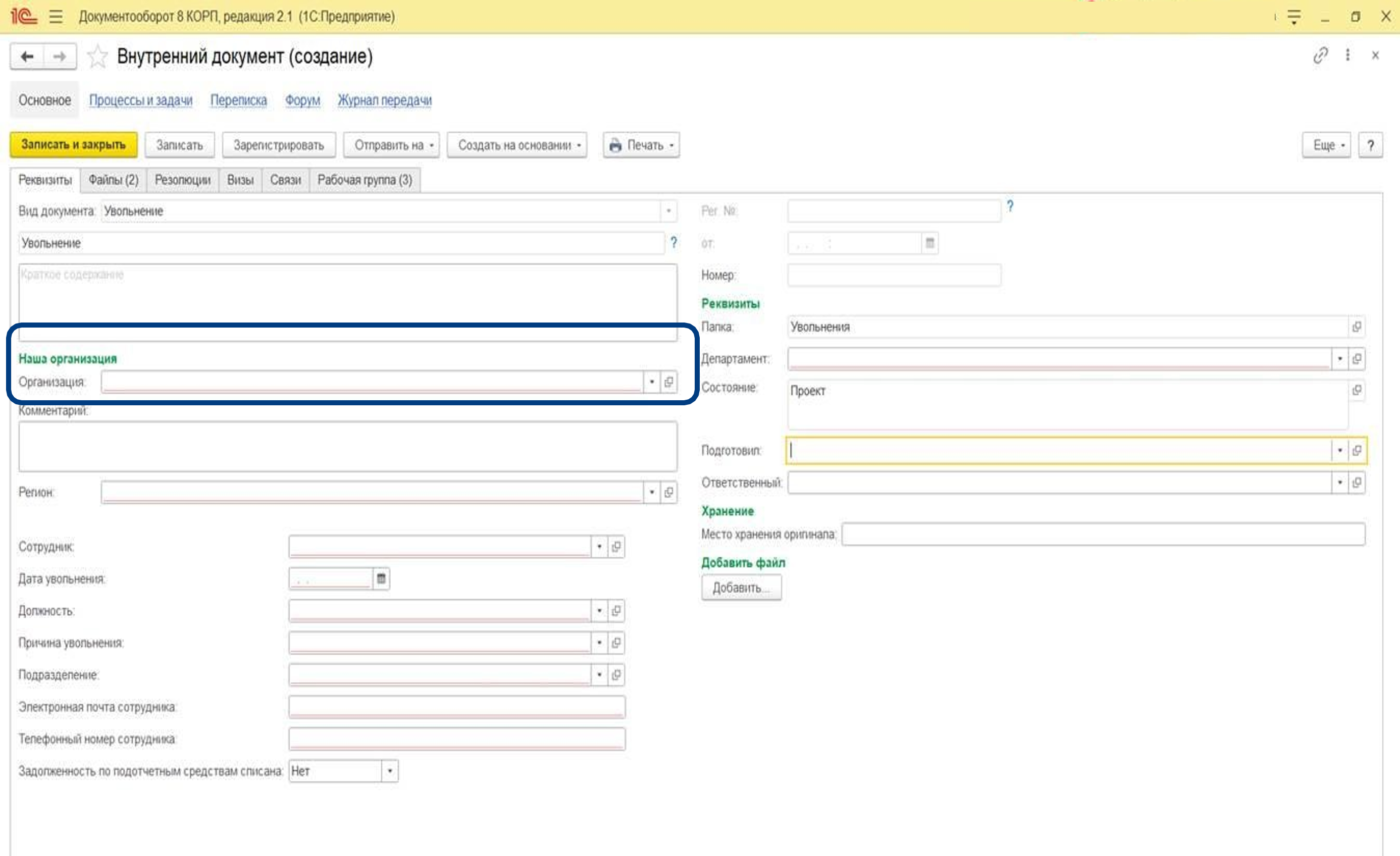Click the Записать button

180,145
